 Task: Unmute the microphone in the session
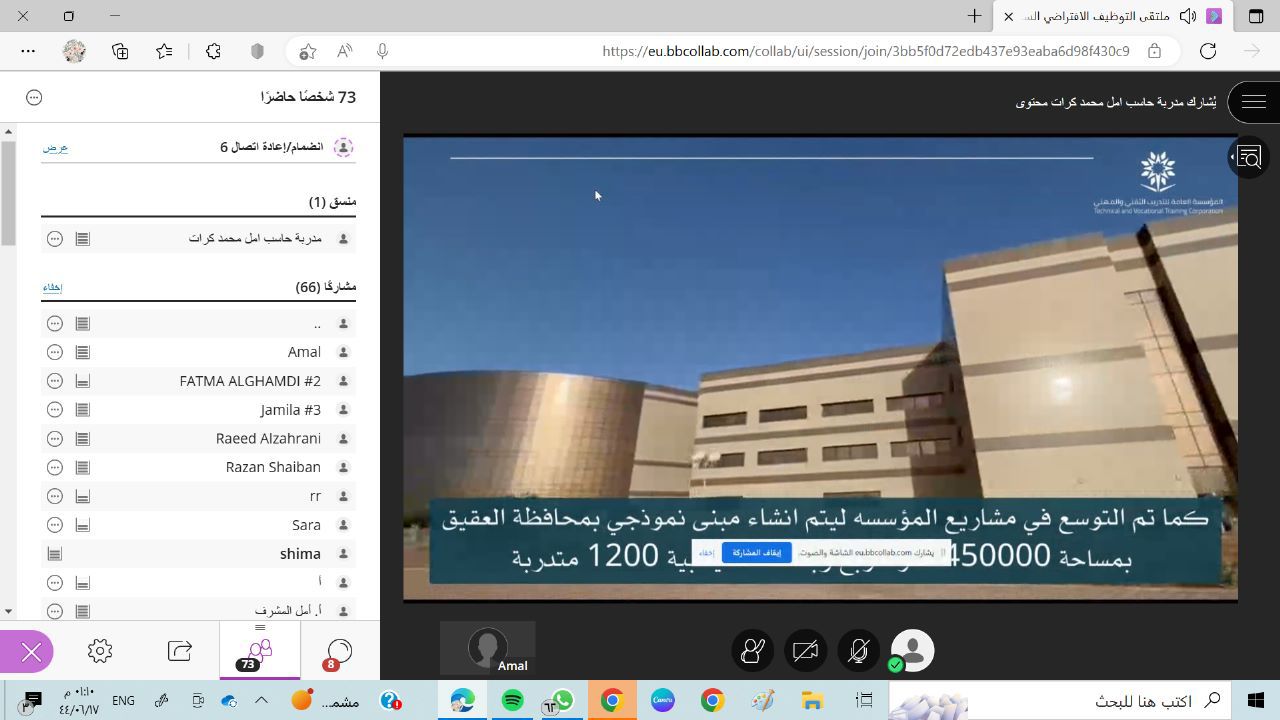coord(858,651)
